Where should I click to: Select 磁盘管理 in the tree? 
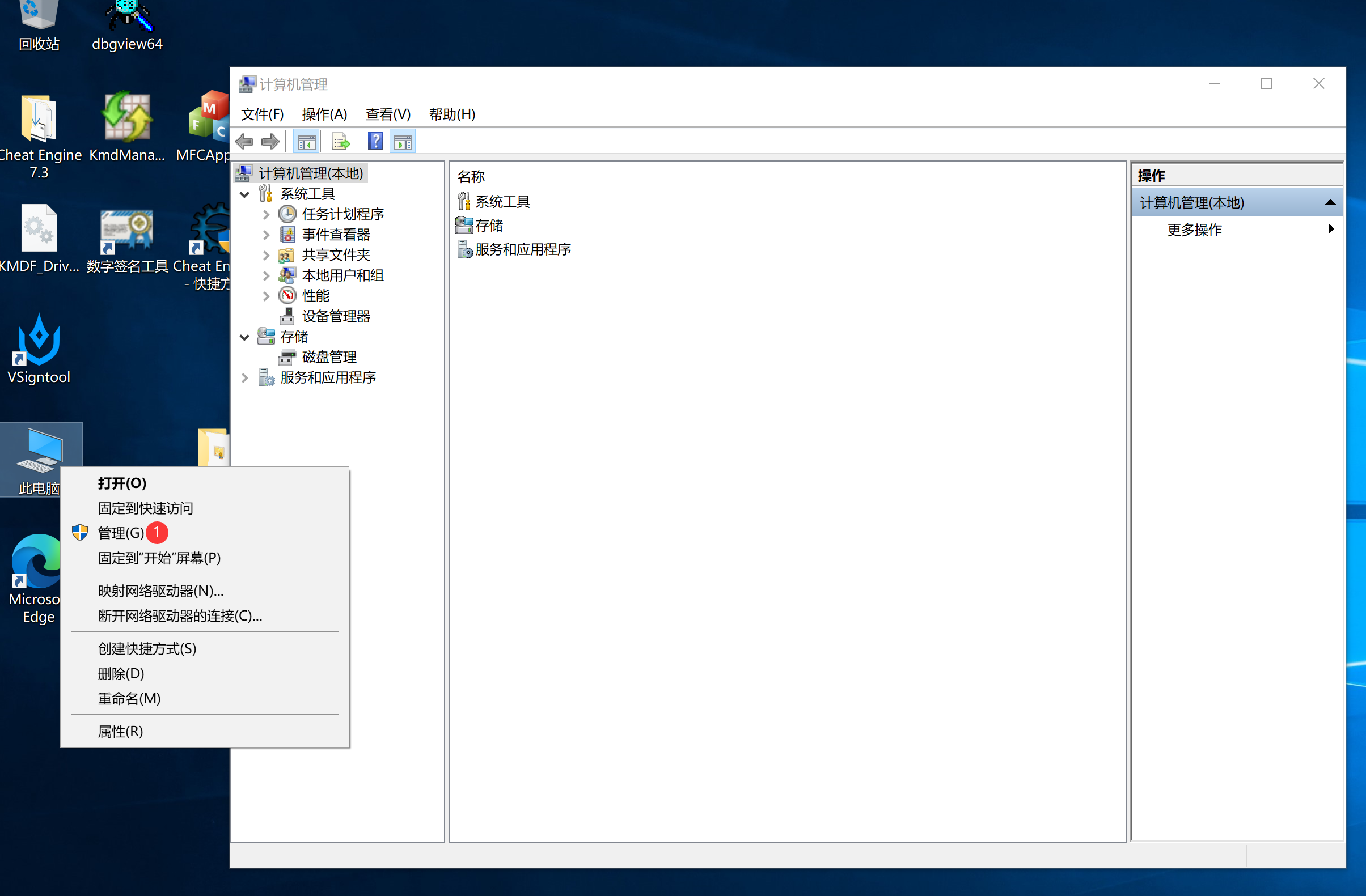pos(329,357)
